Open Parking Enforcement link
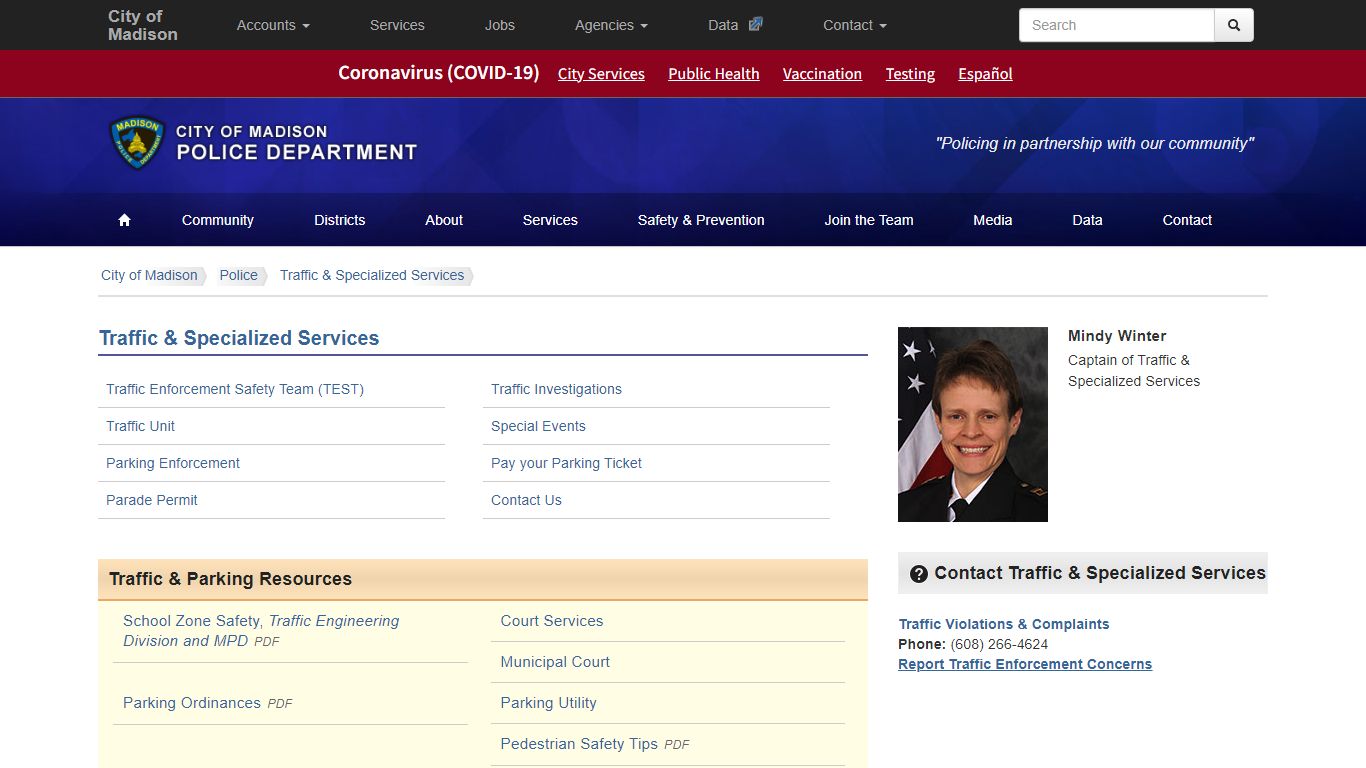1366x768 pixels. (173, 463)
